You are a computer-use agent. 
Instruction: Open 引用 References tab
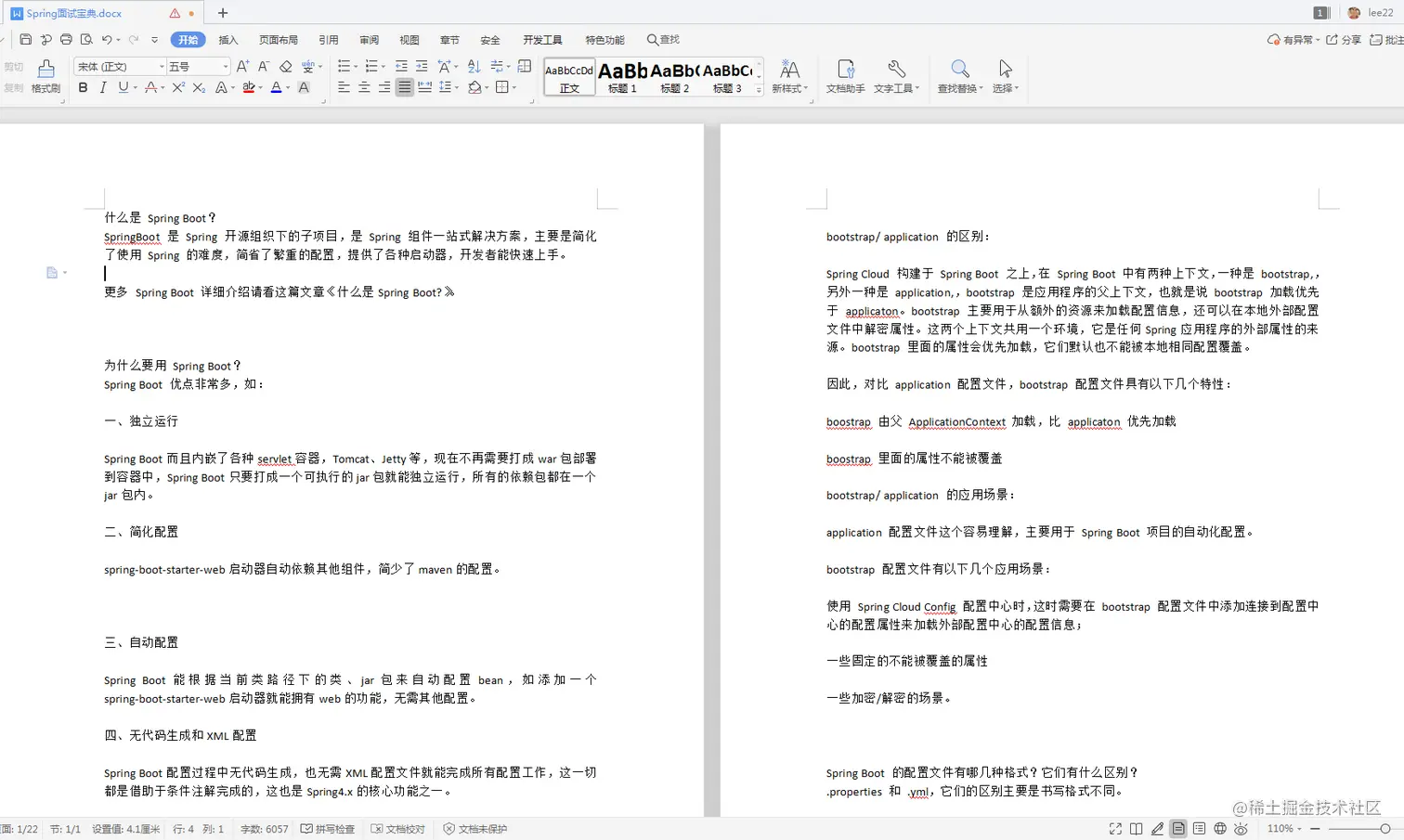(329, 40)
